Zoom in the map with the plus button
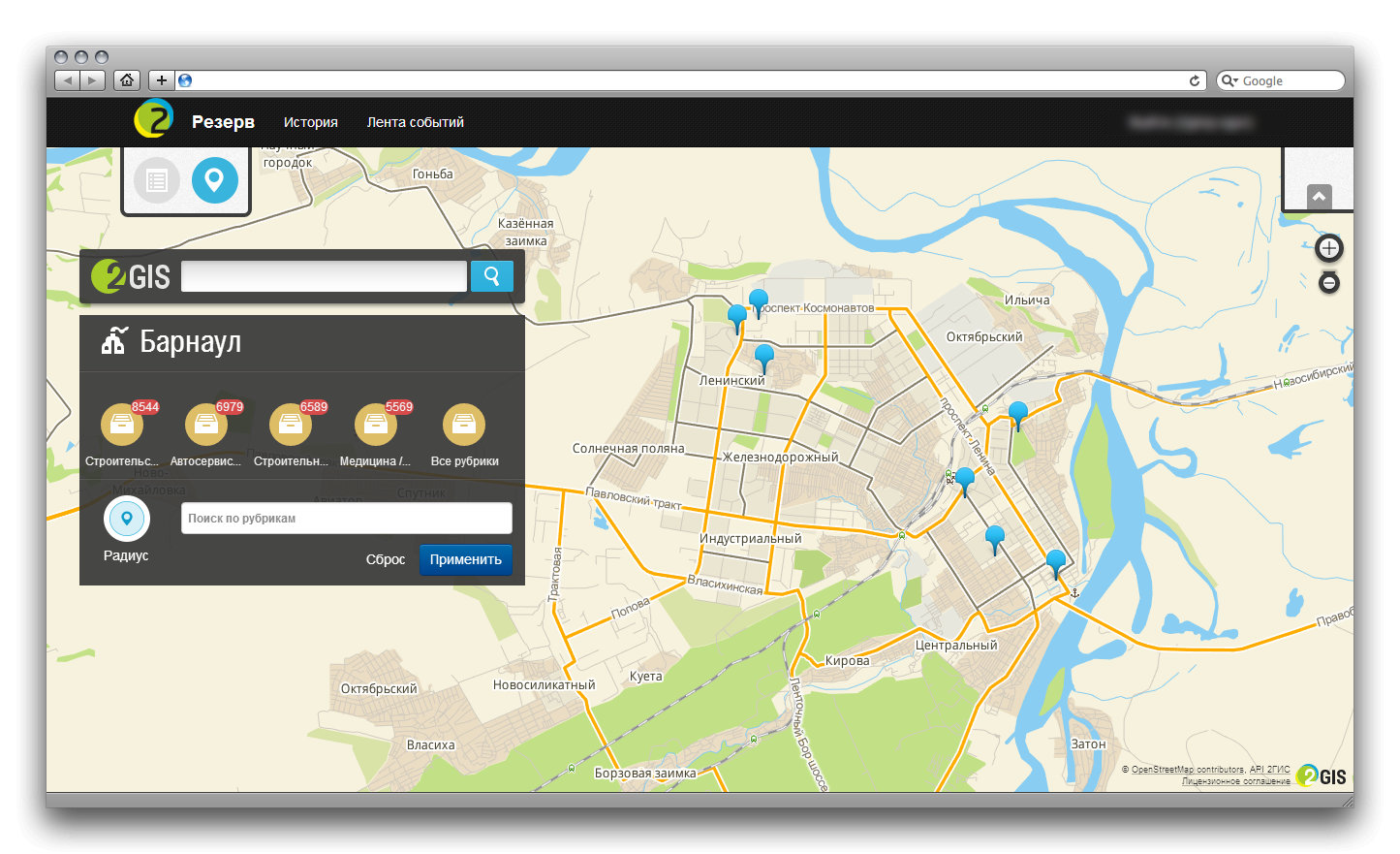The width and height of the screenshot is (1400, 854). click(1329, 248)
